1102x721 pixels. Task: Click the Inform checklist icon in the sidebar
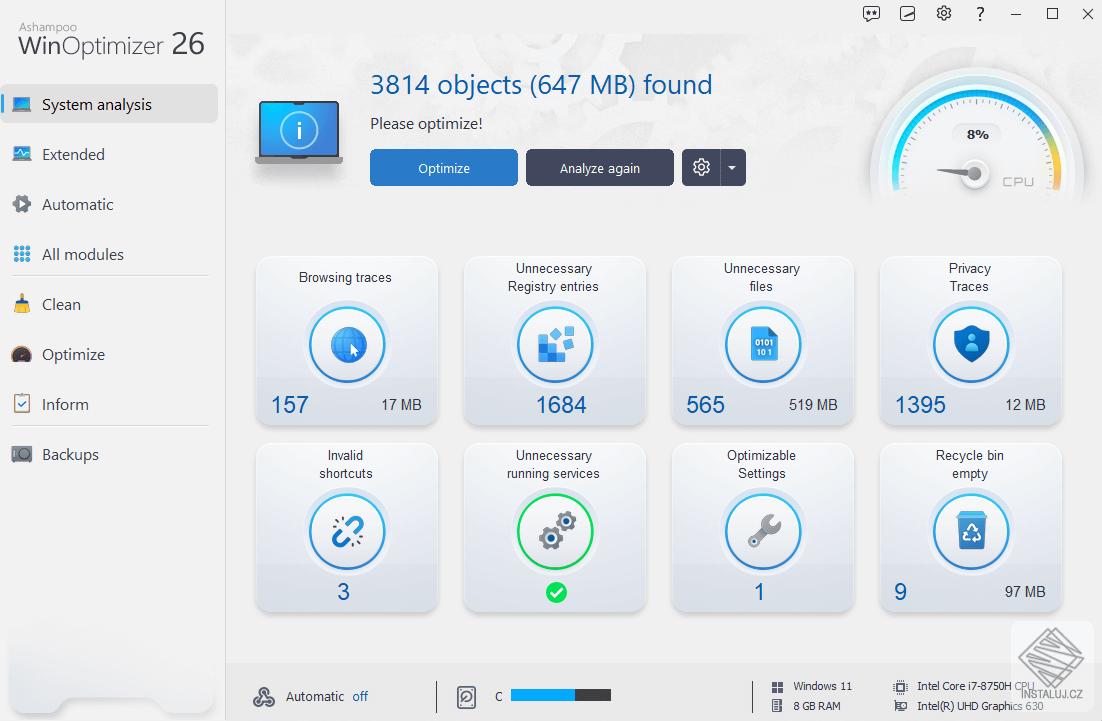click(x=22, y=403)
